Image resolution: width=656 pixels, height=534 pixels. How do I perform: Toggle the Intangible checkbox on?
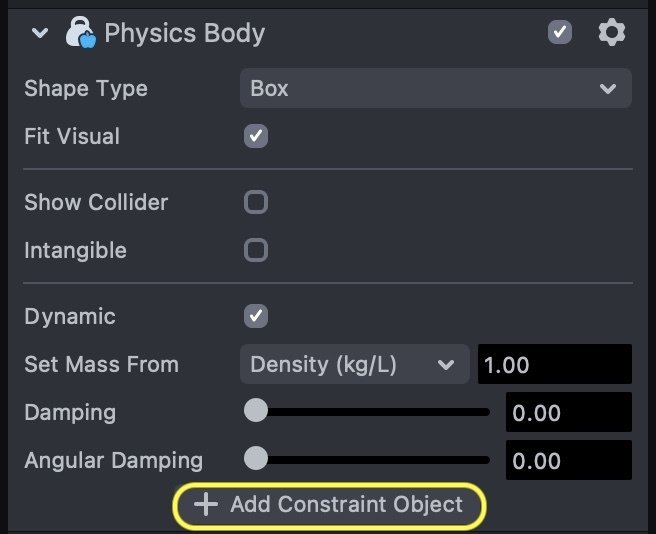tap(256, 250)
